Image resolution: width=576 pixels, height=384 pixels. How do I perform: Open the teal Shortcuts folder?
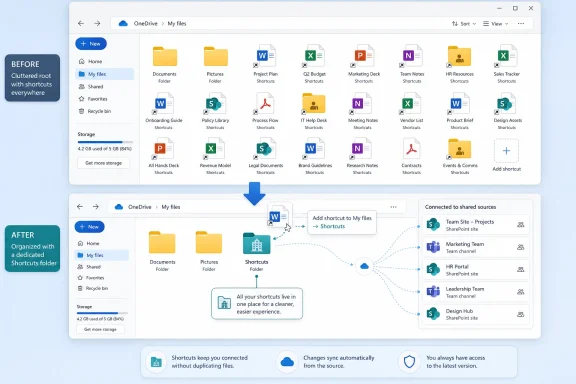256,243
